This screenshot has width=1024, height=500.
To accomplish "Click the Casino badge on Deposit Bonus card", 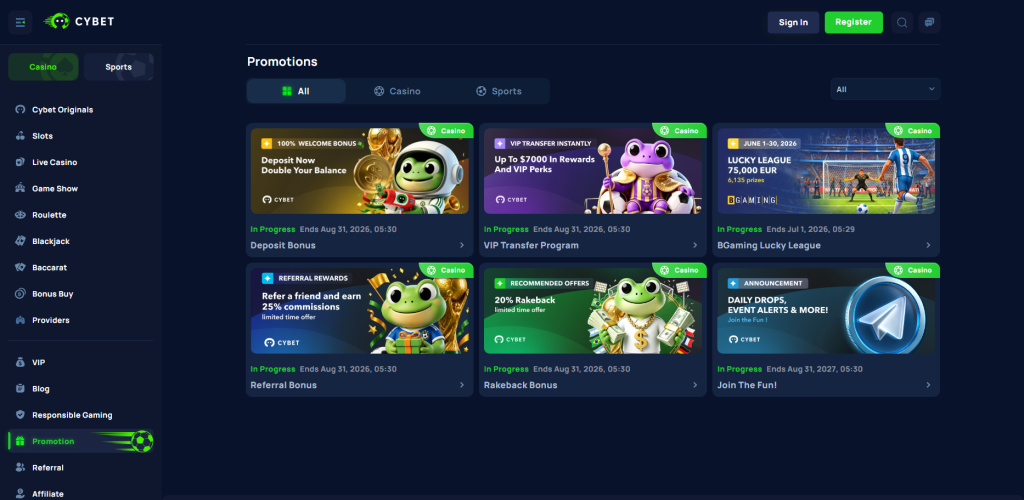I will 446,131.
